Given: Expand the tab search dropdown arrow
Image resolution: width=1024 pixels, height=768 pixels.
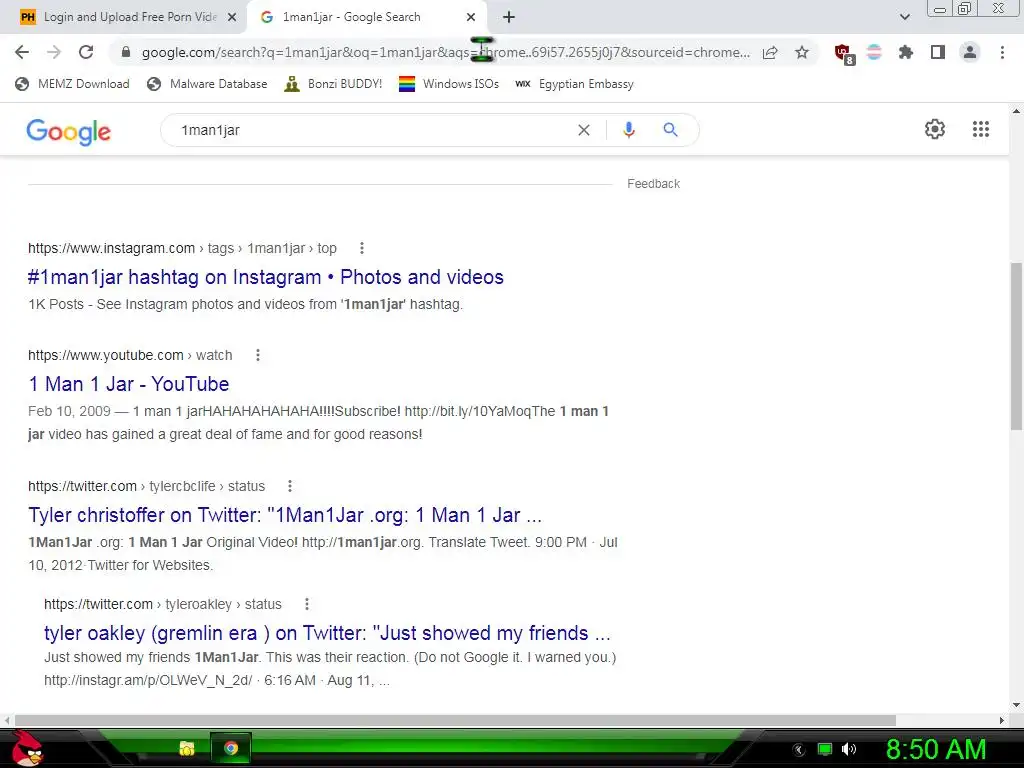Looking at the screenshot, I should click(904, 17).
